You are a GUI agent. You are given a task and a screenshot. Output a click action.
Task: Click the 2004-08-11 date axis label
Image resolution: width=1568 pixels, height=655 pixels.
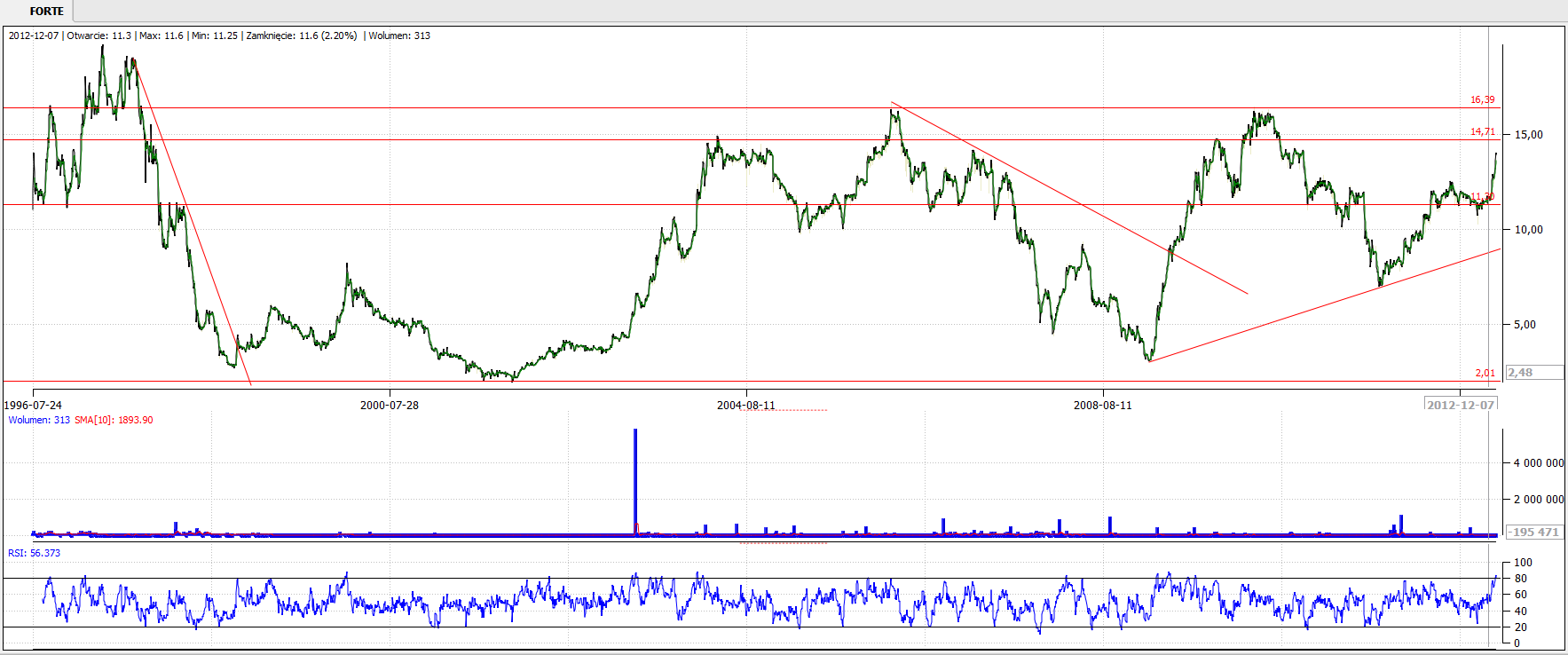[x=746, y=405]
